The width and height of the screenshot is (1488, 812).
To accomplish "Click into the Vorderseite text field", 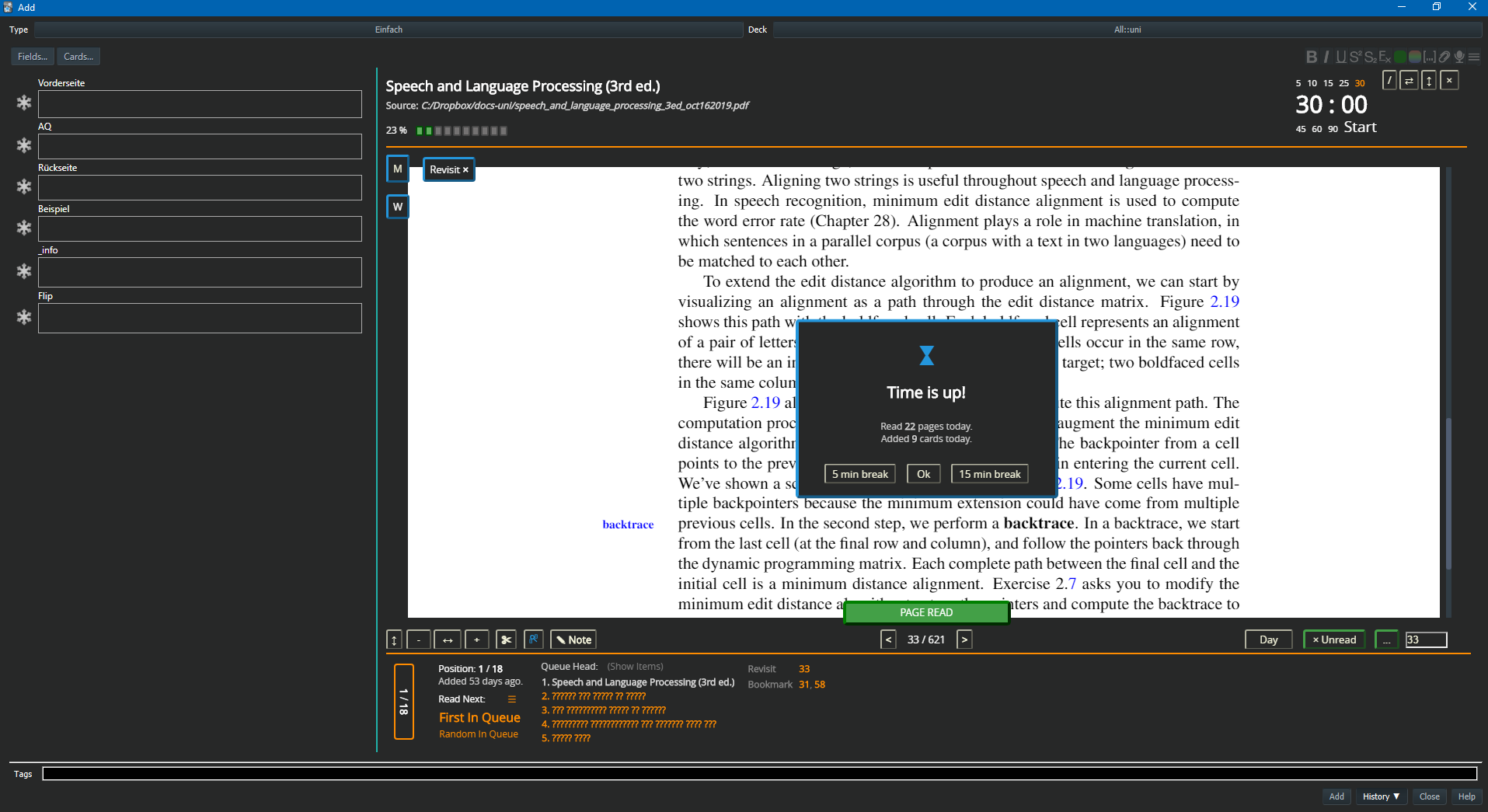I will click(200, 104).
